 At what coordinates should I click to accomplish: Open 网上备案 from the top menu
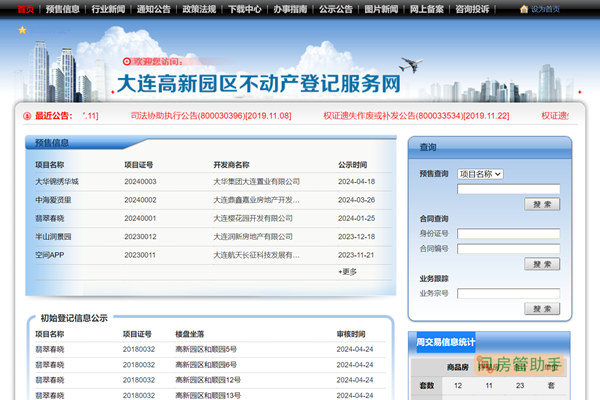point(427,9)
